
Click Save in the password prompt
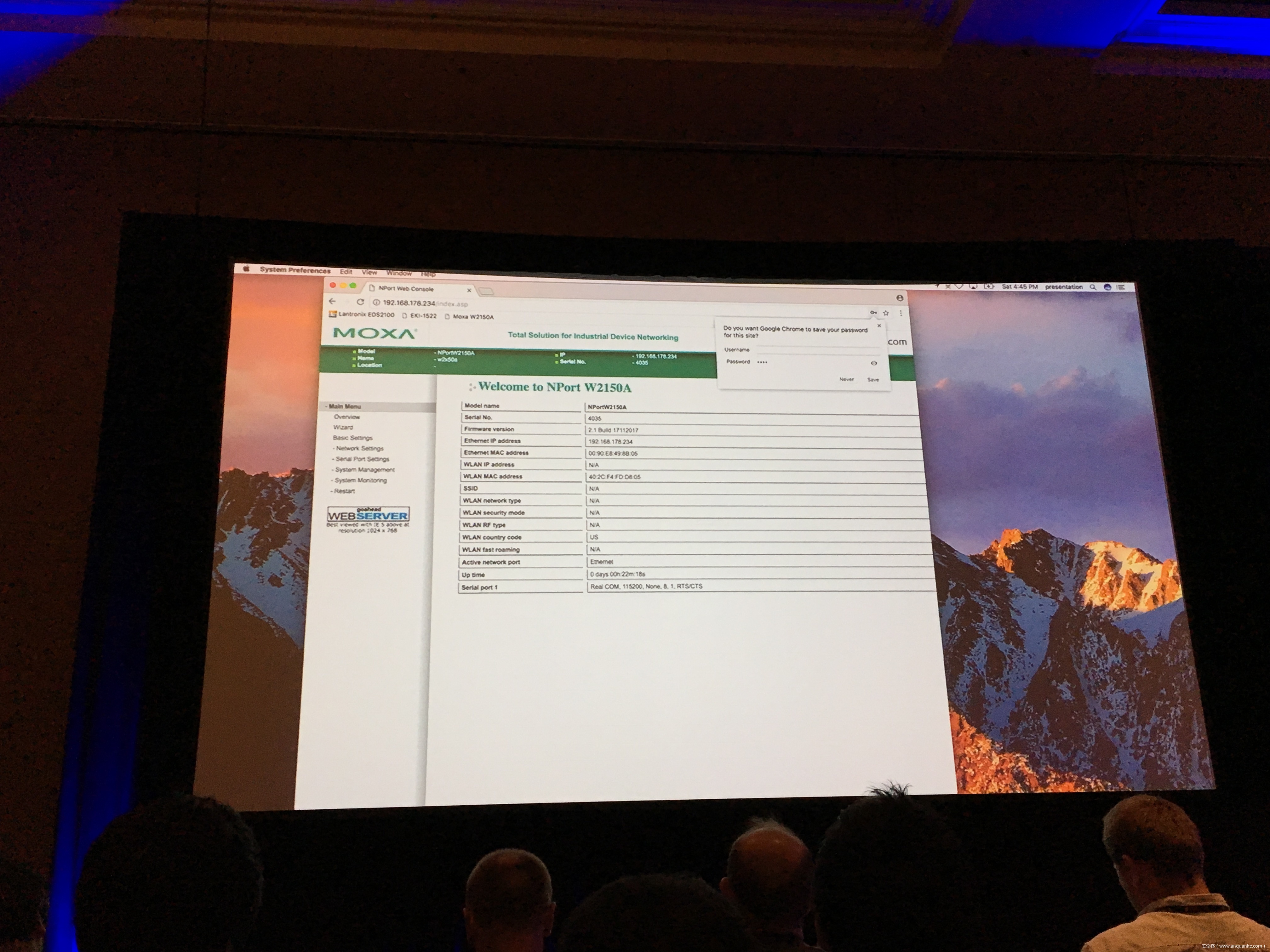(873, 379)
